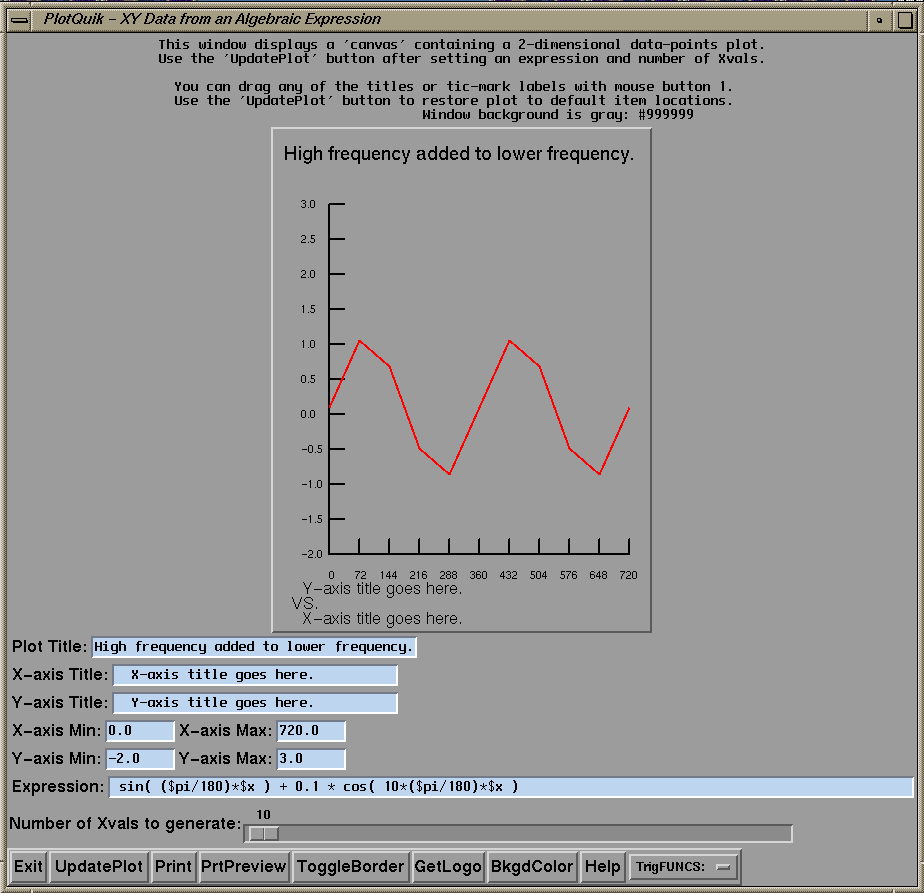The width and height of the screenshot is (924, 893).
Task: Expand the TrigFUNCS dropdown menu
Action: coord(683,866)
